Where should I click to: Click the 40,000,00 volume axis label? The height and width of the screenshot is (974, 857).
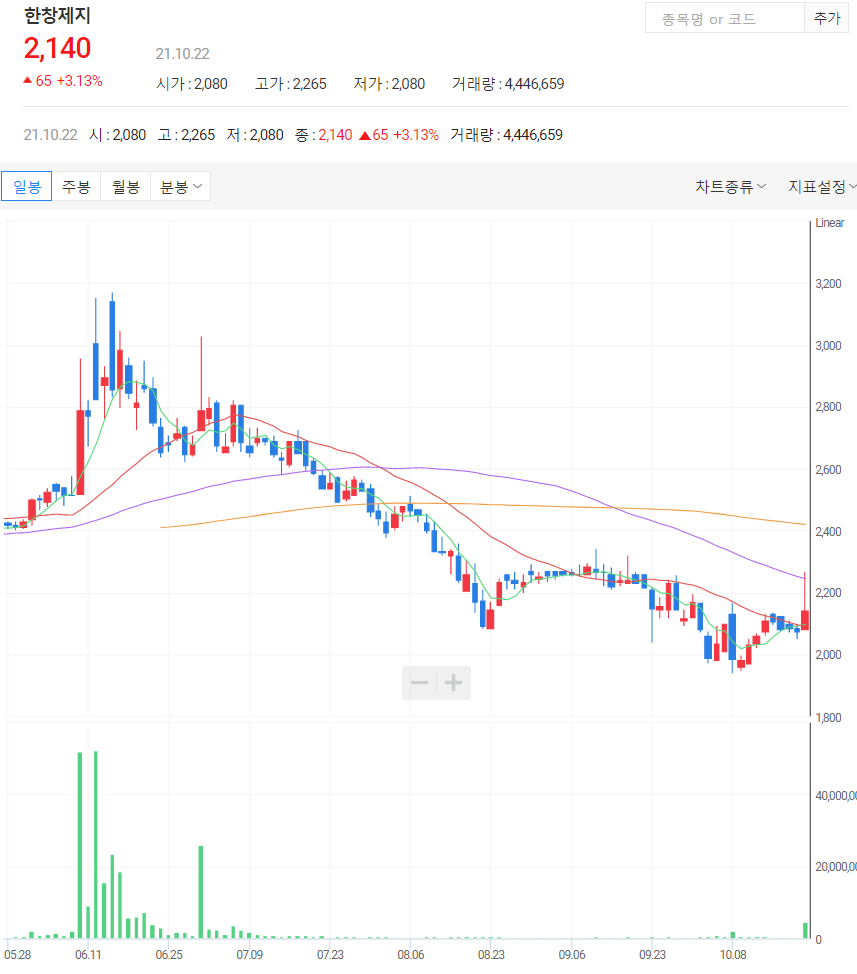[x=836, y=796]
